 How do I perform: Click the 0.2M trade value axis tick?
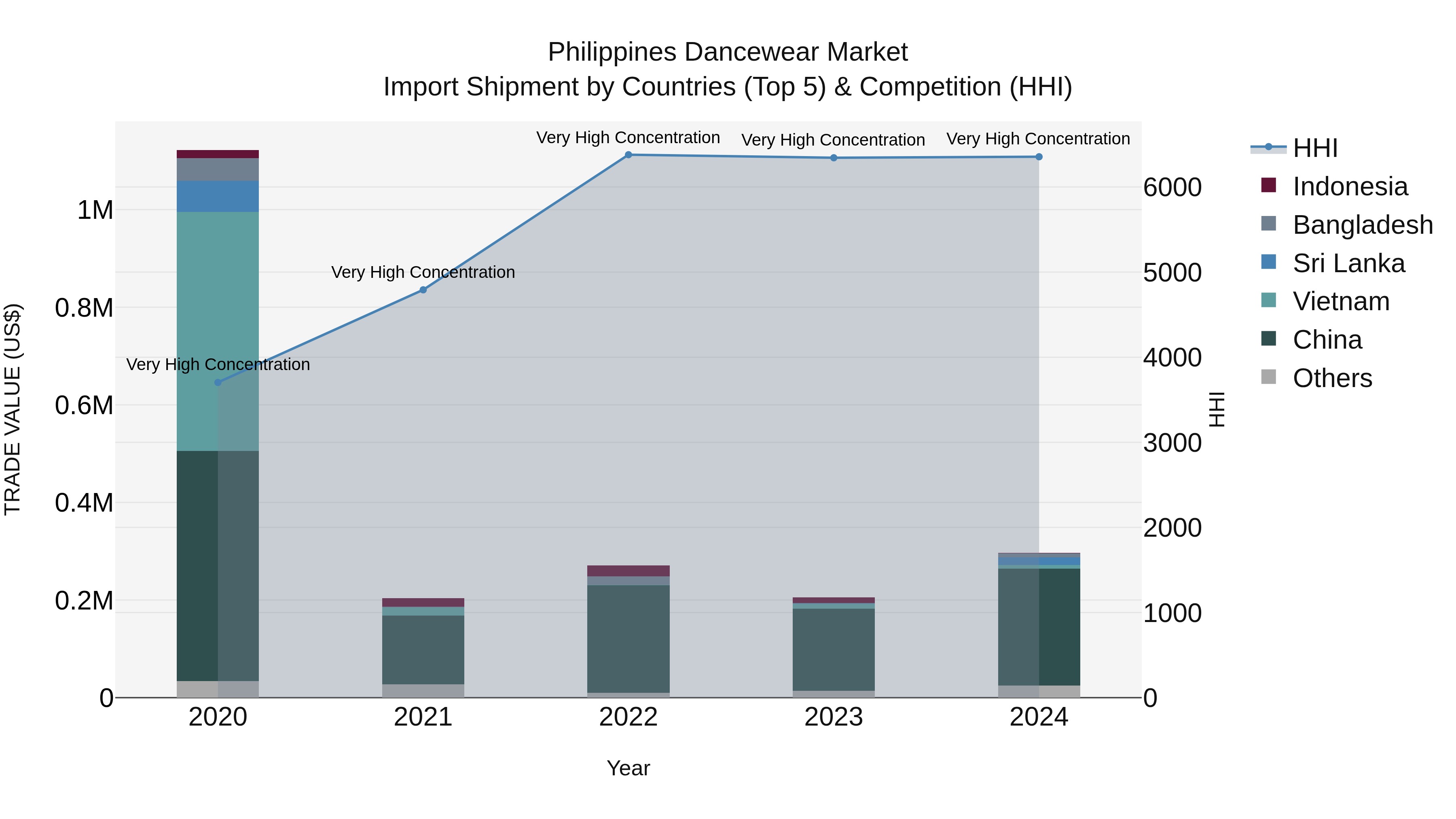84,601
